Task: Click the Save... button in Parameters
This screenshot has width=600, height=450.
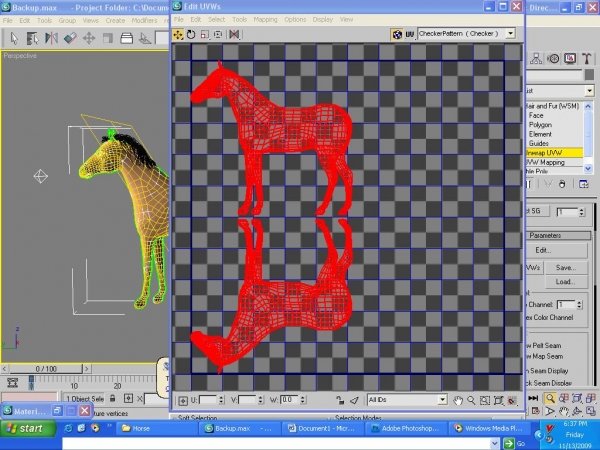Action: [566, 267]
